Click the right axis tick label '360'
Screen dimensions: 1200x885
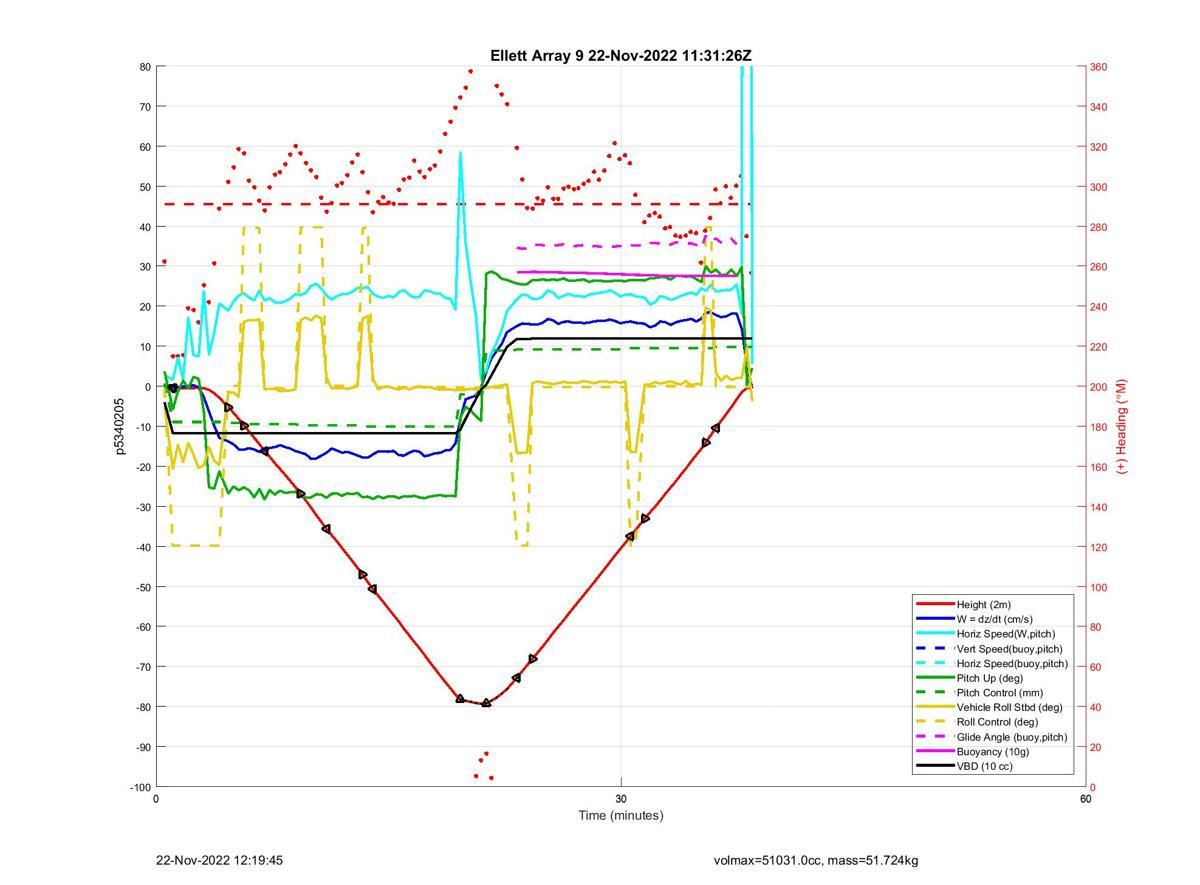click(1099, 67)
